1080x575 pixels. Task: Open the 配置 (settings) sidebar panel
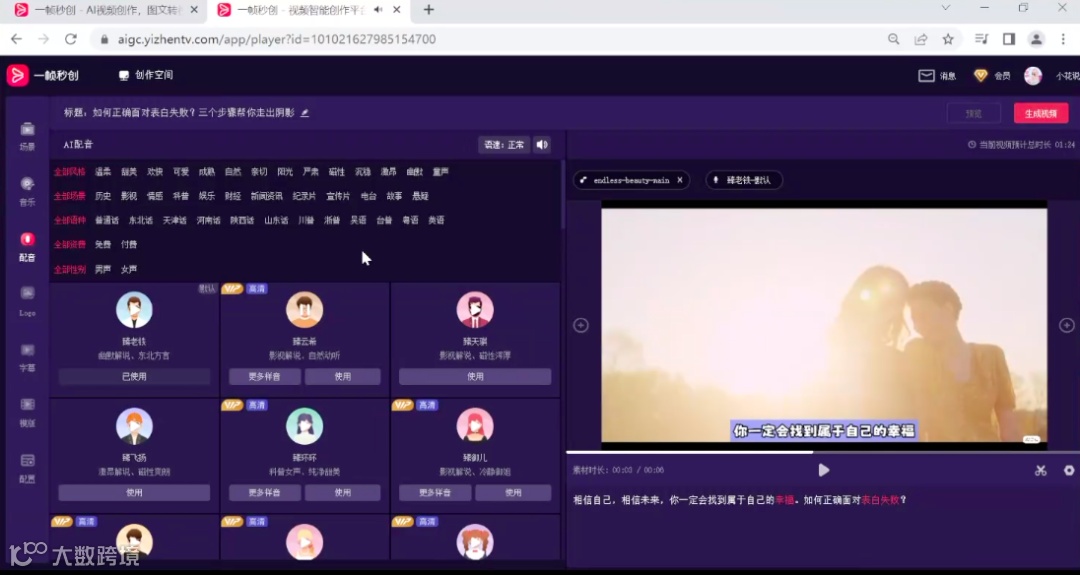click(27, 468)
